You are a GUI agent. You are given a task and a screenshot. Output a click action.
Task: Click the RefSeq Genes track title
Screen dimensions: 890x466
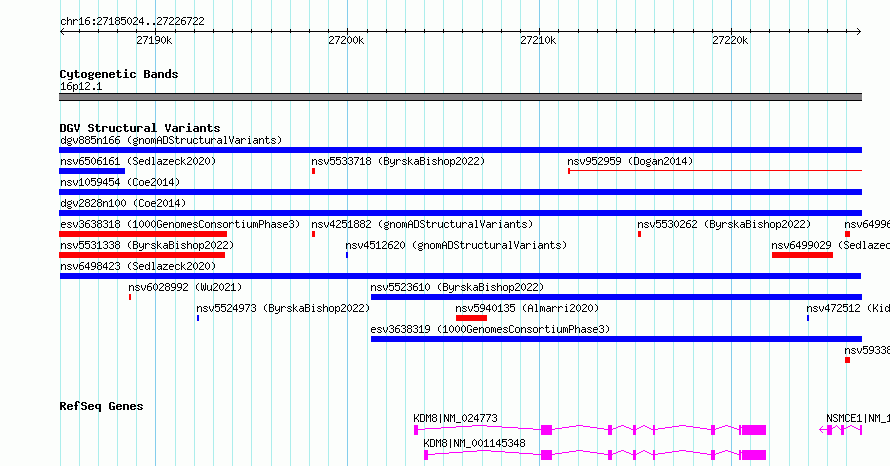coord(101,406)
